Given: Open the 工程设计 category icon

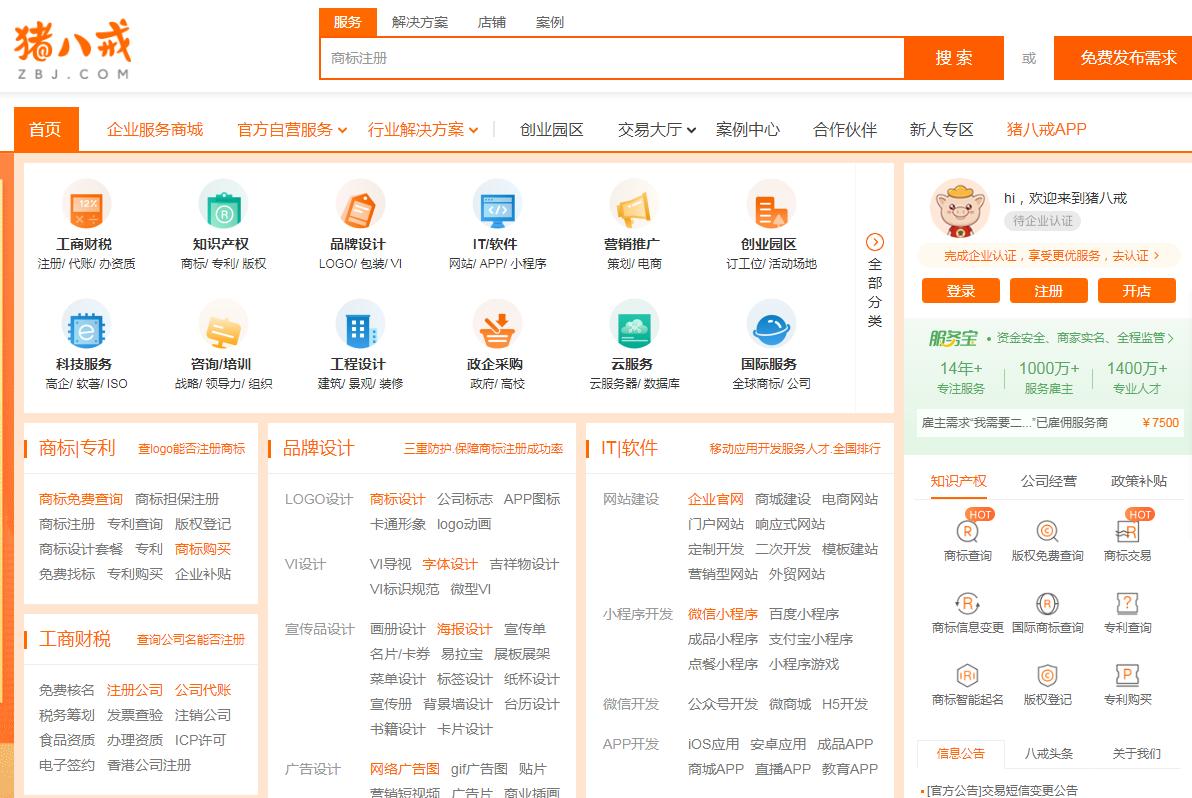Looking at the screenshot, I should [x=360, y=327].
